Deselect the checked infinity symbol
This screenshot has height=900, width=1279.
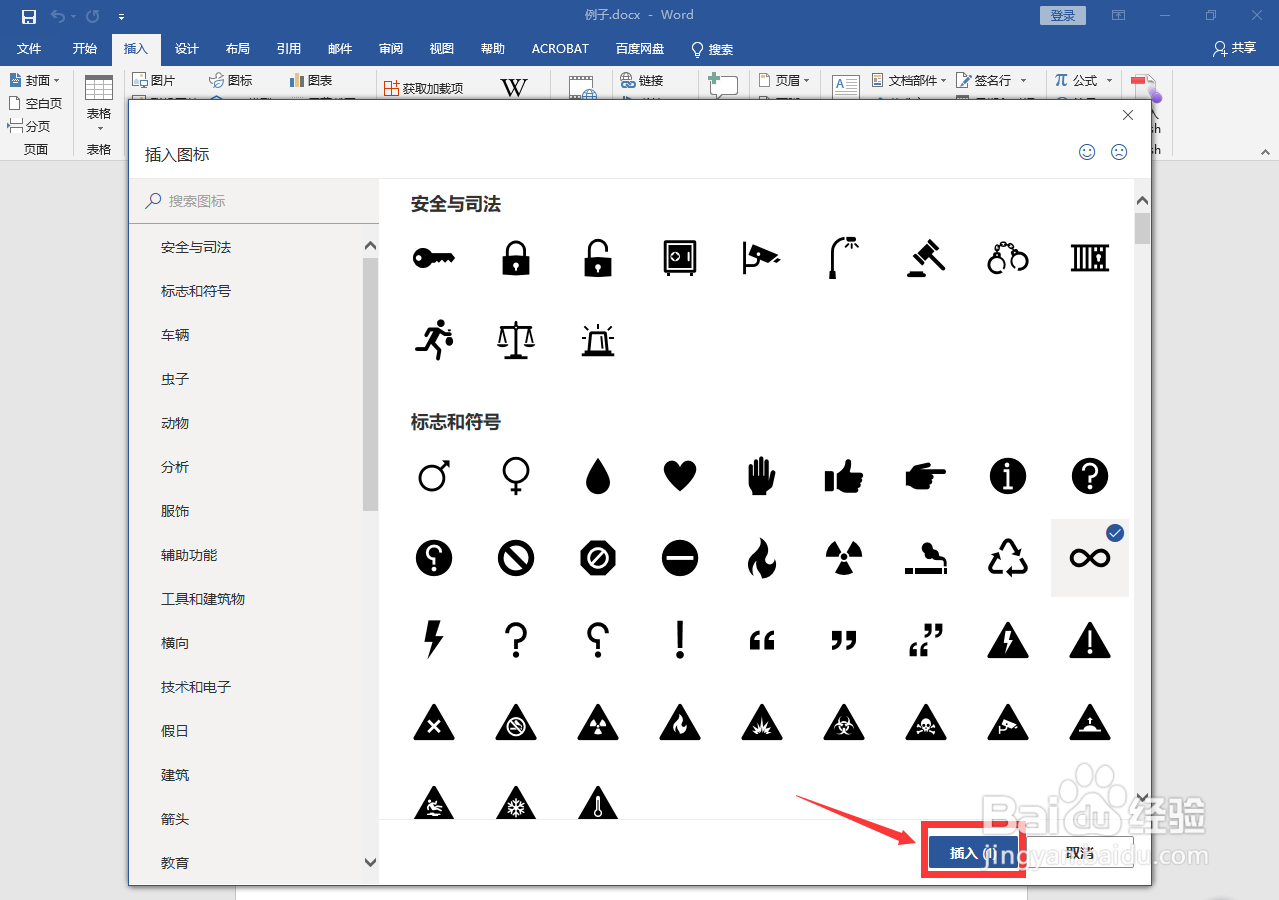pos(1089,558)
